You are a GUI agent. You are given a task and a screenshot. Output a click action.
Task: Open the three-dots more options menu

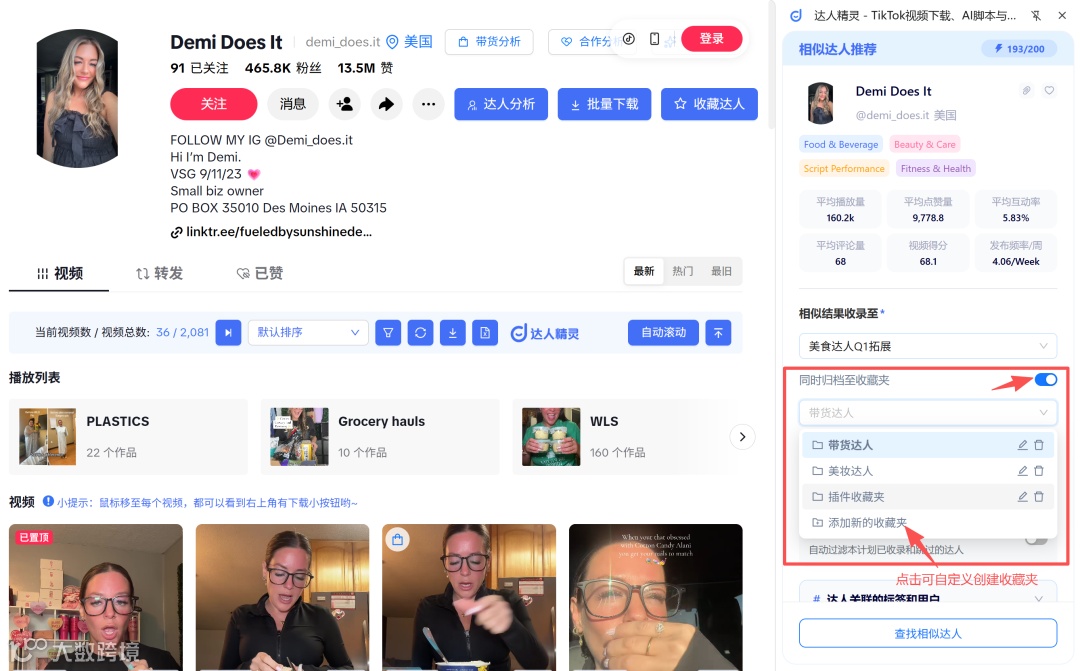pyautogui.click(x=428, y=104)
